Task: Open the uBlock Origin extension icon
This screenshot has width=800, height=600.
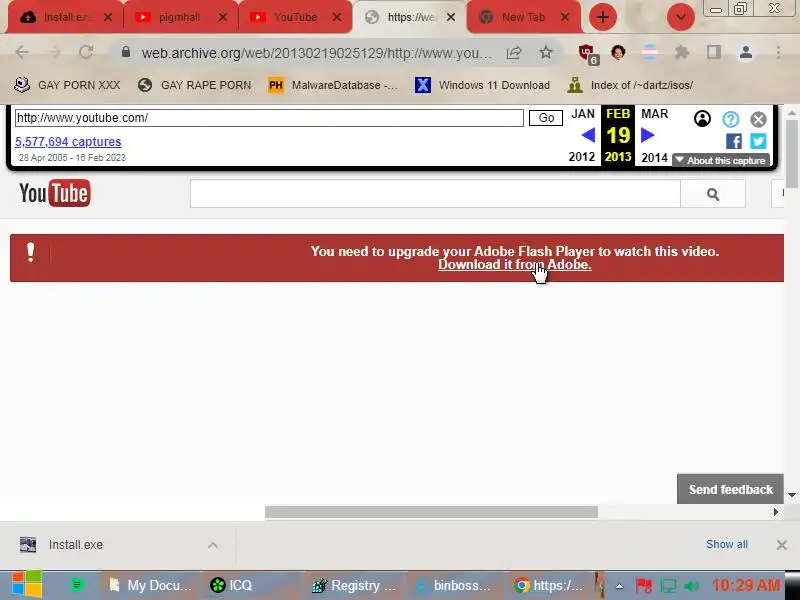Action: click(587, 53)
